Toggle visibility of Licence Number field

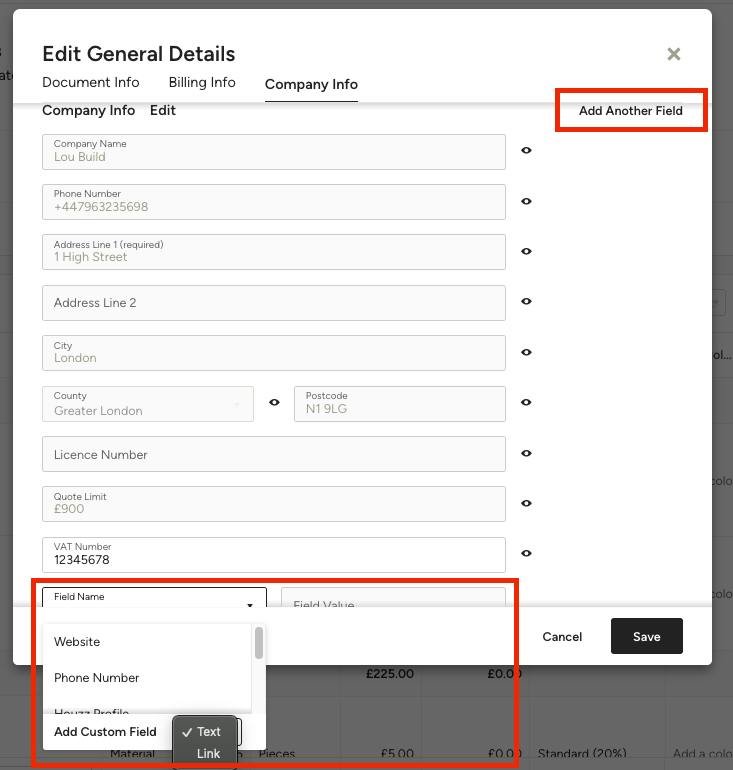[526, 453]
